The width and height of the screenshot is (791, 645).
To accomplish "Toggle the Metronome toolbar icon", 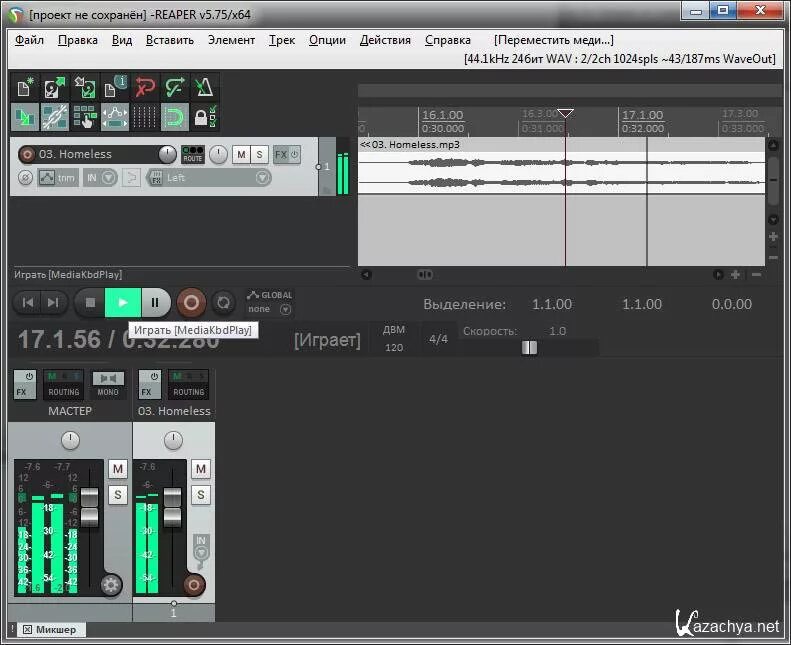I will [204, 88].
